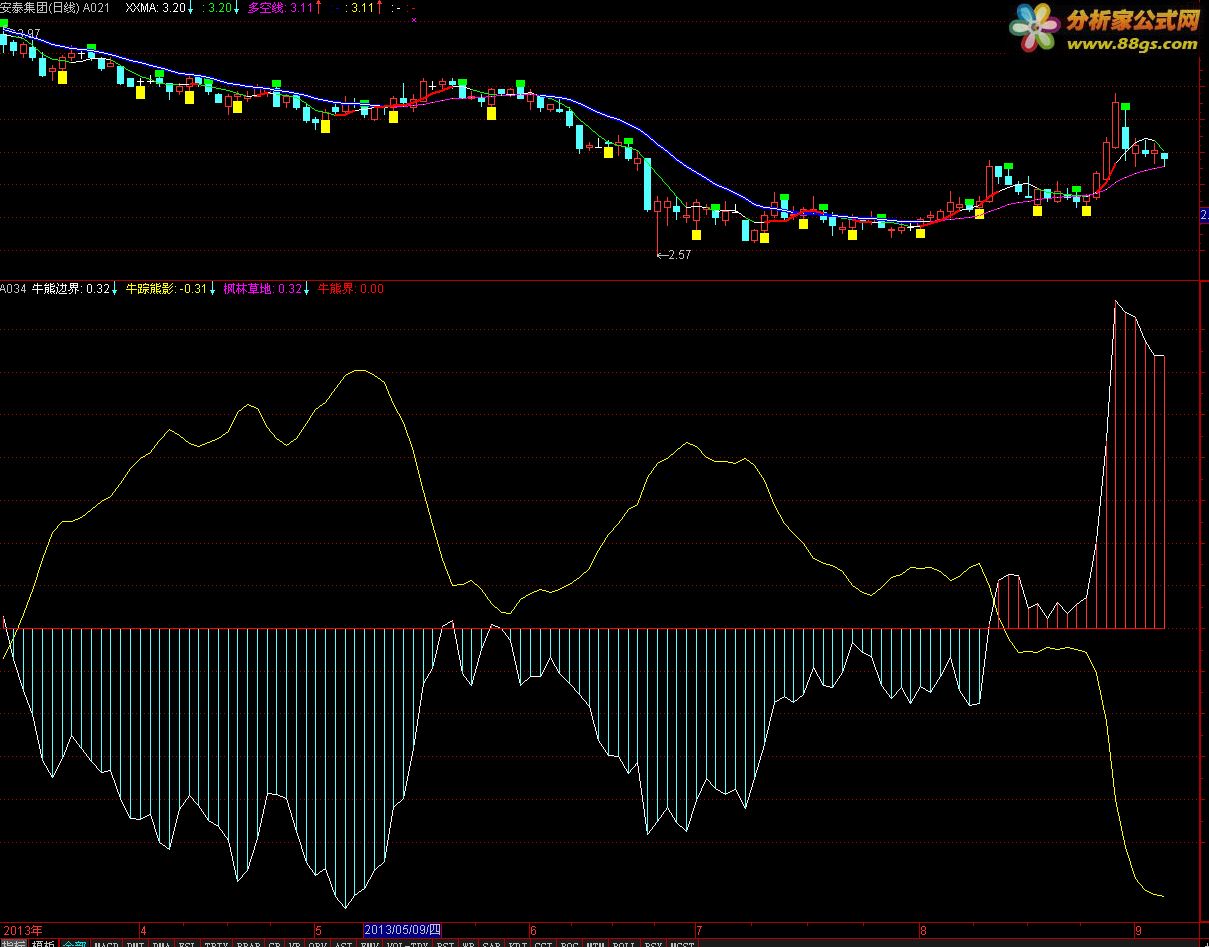Choose the MACD indicator tab
Viewport: 1209px width, 947px height.
(x=106, y=943)
